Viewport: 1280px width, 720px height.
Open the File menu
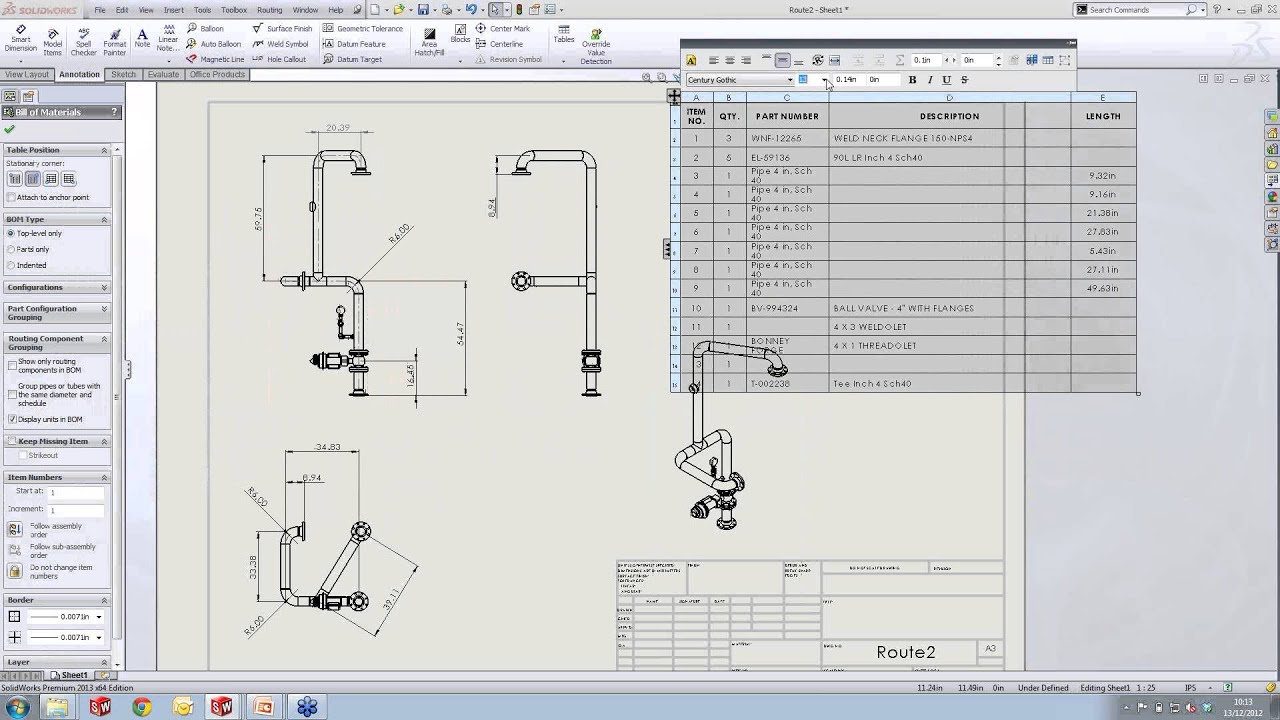tap(100, 10)
